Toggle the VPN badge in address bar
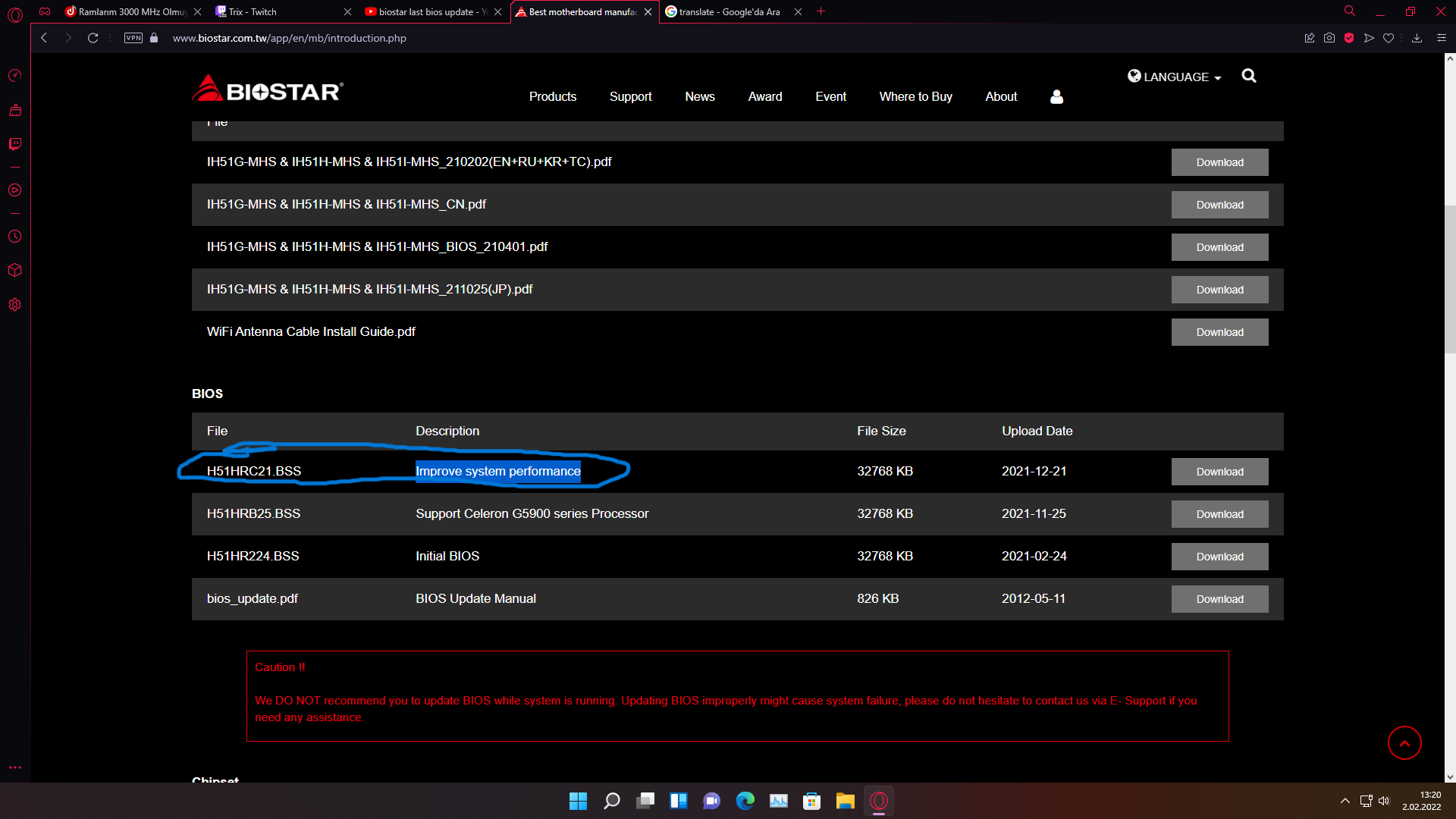 tap(133, 38)
